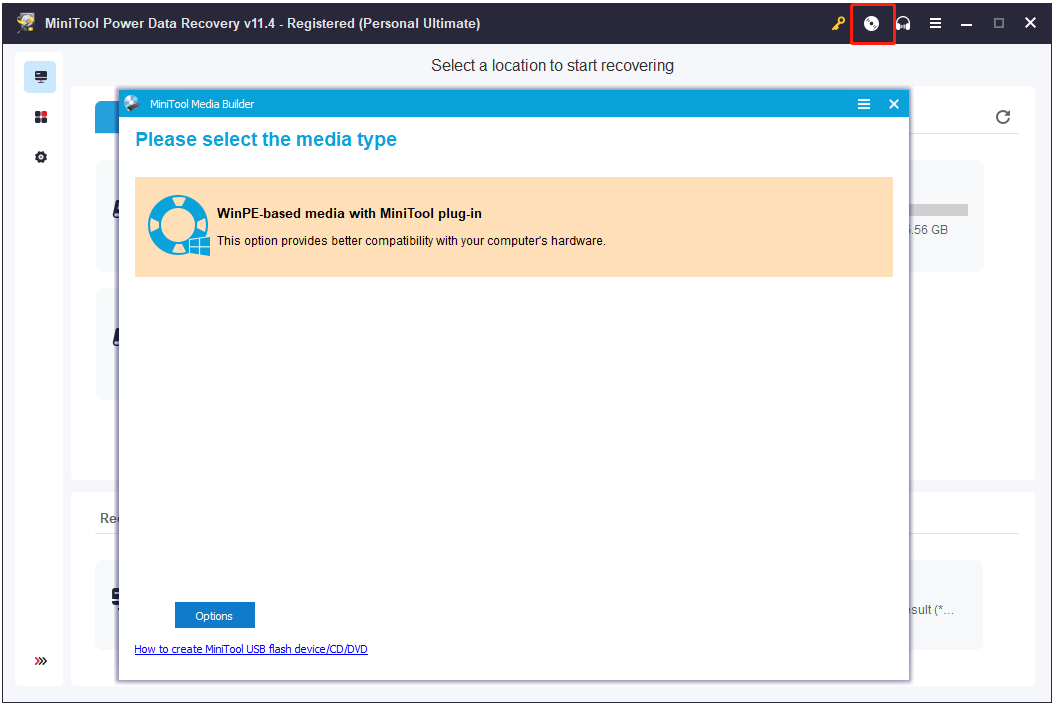Refresh the drive list
Image resolution: width=1054 pixels, height=706 pixels.
pos(1003,117)
